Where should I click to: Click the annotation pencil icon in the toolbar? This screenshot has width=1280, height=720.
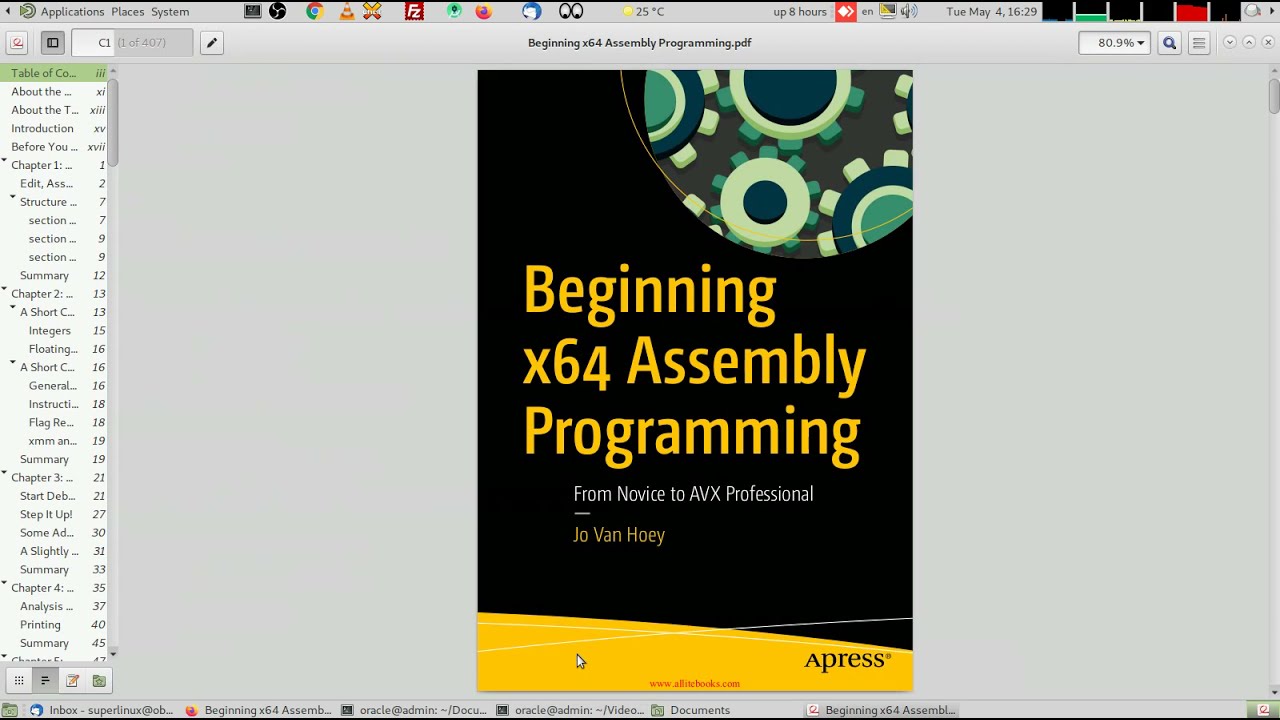click(211, 43)
